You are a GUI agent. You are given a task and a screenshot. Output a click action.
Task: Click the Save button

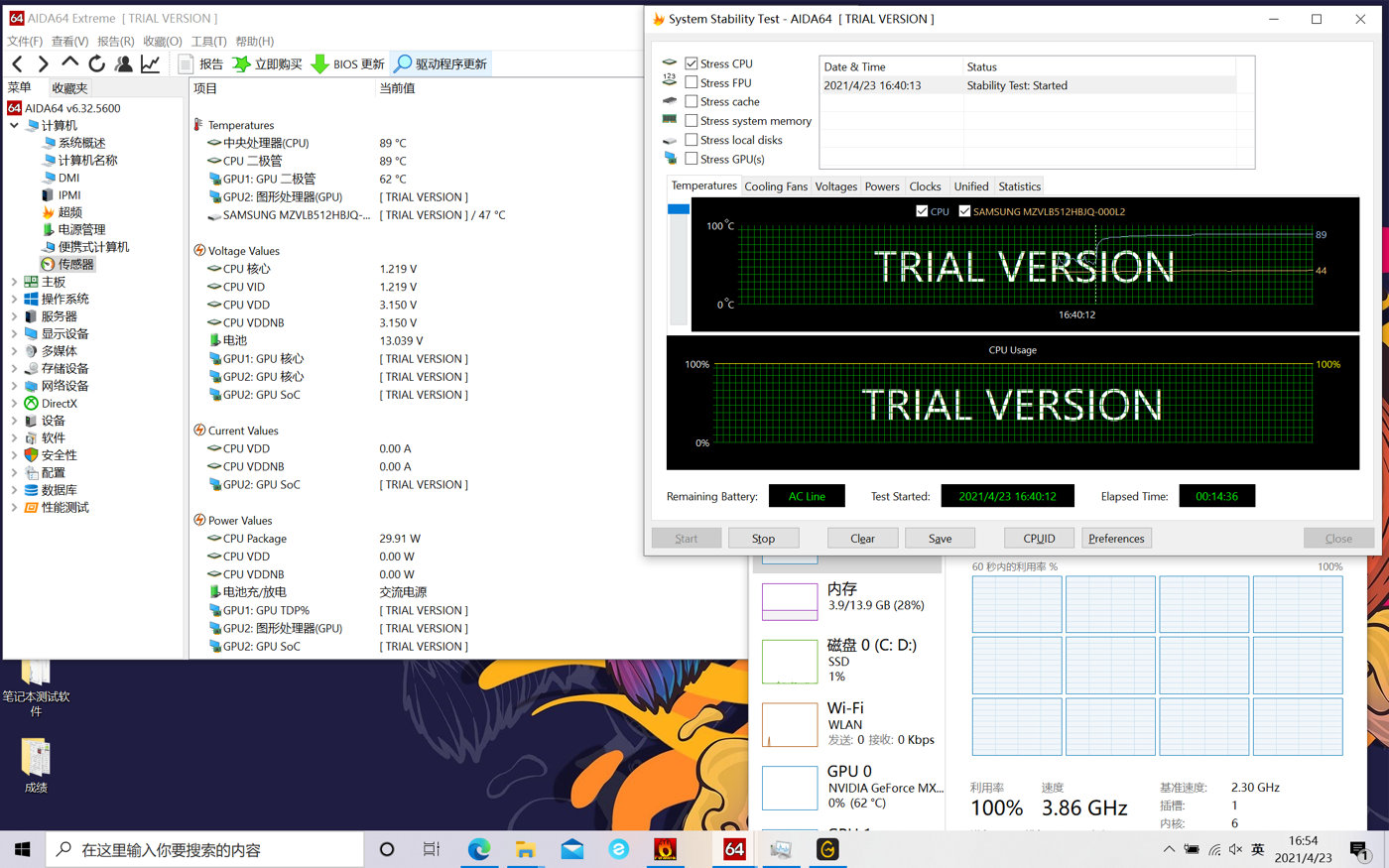pos(940,539)
